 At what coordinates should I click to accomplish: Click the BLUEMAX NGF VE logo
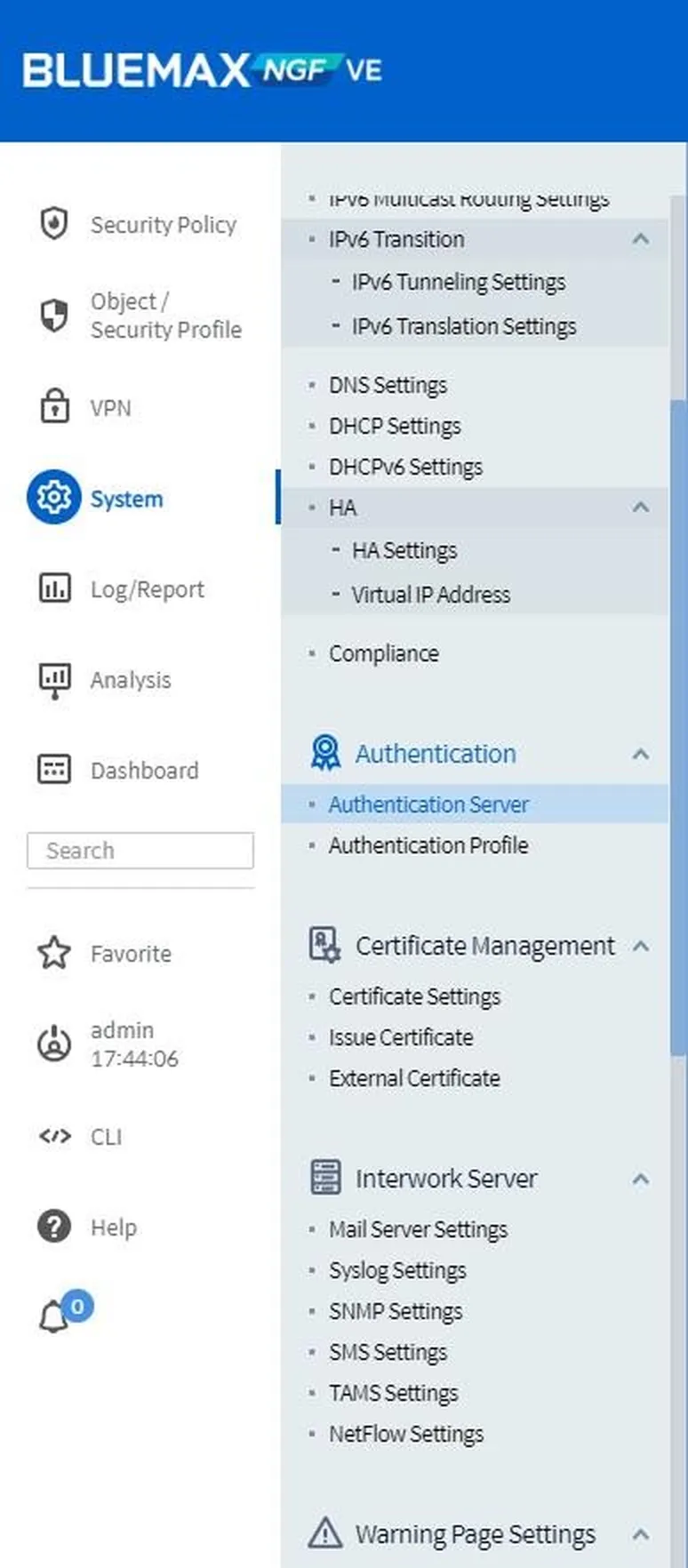[x=204, y=69]
